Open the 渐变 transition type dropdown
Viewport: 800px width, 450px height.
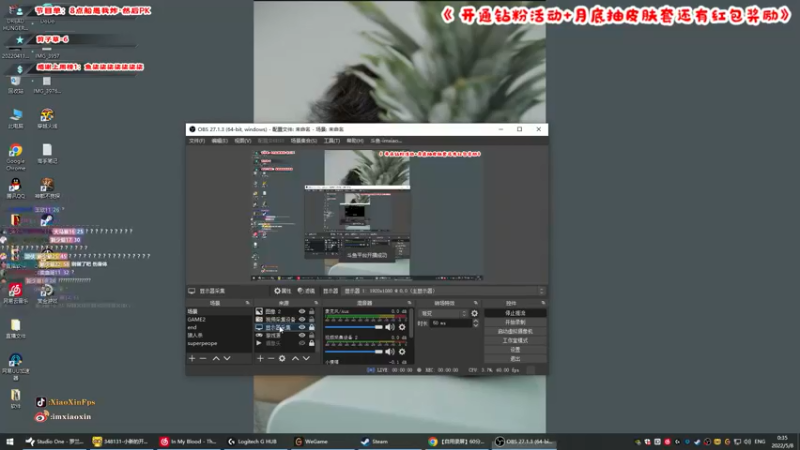443,313
